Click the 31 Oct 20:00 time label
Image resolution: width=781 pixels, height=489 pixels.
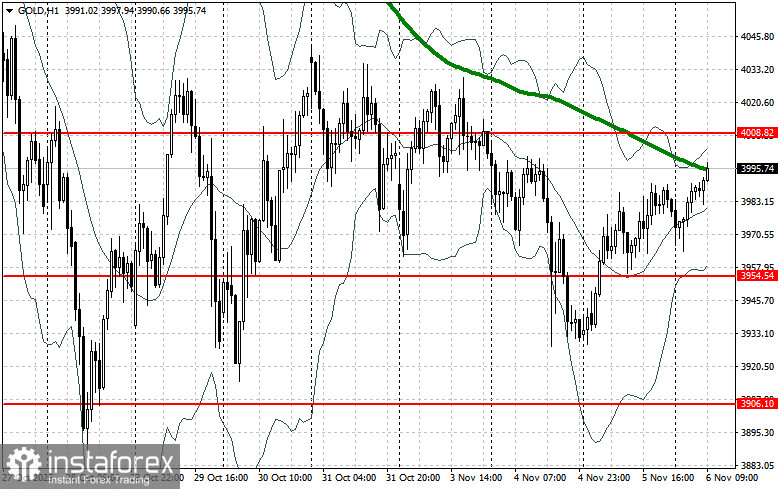[413, 478]
